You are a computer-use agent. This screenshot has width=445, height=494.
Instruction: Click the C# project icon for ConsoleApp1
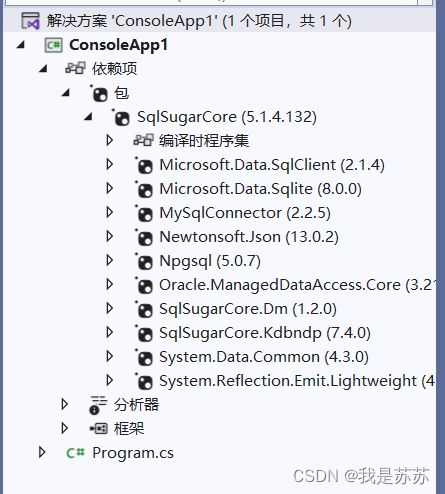pos(53,45)
